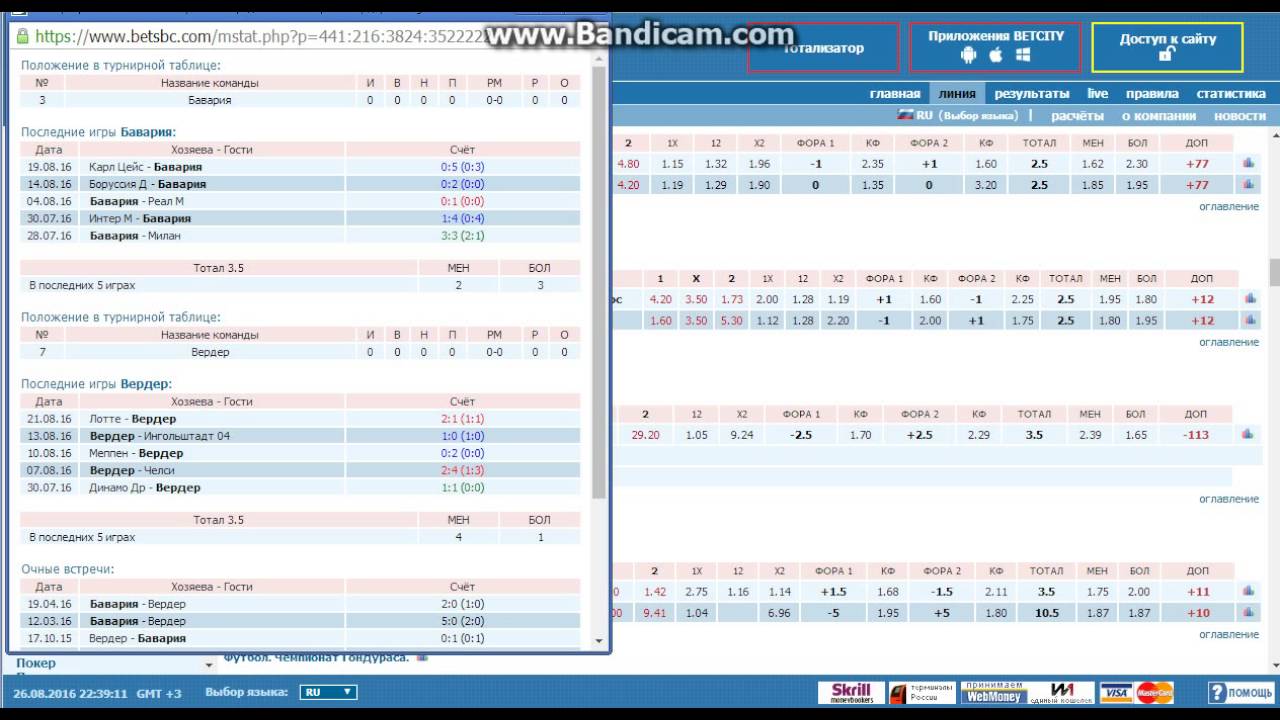Go to the главная tab

pos(894,93)
